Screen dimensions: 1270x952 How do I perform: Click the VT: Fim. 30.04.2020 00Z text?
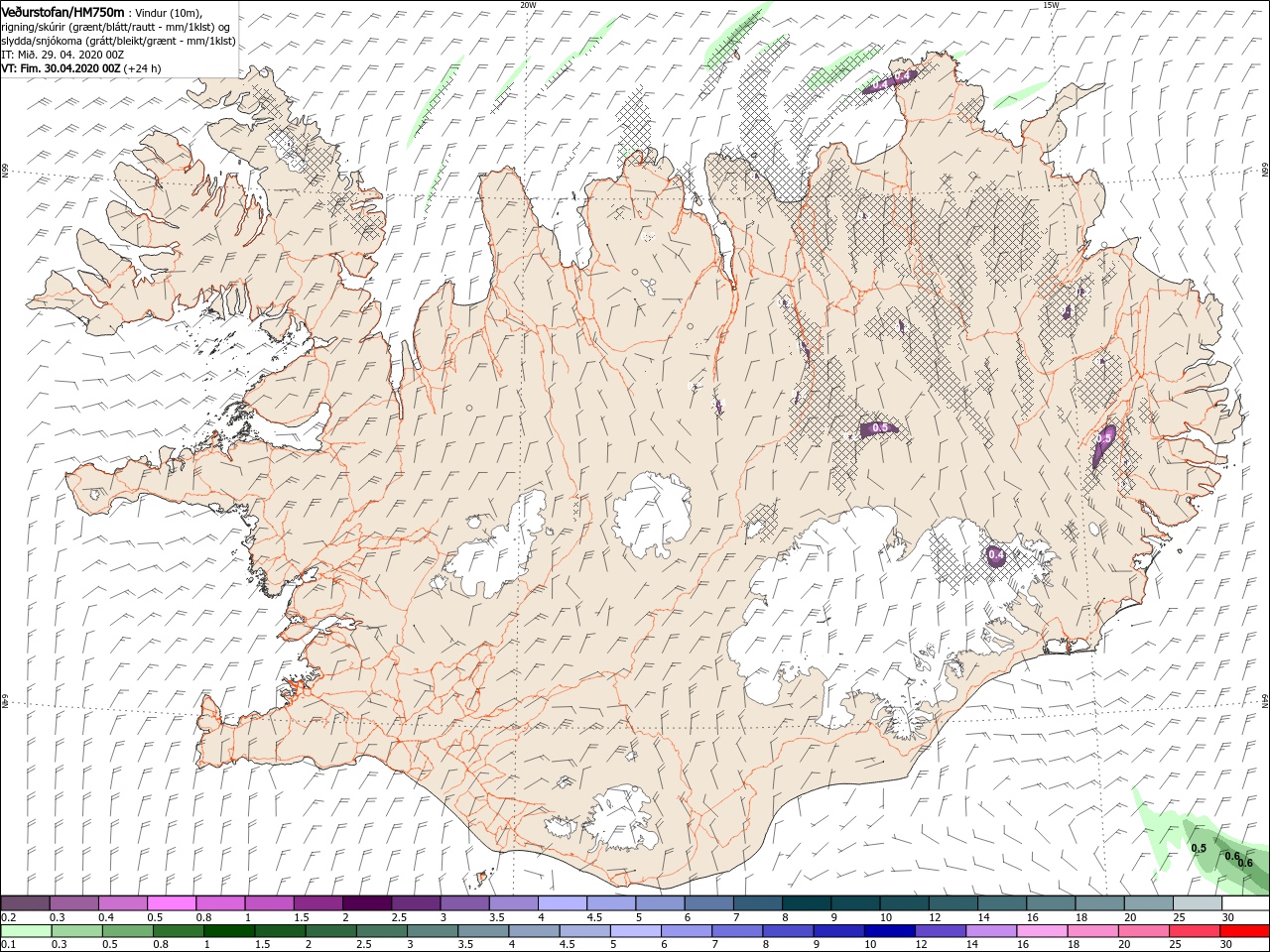61,68
